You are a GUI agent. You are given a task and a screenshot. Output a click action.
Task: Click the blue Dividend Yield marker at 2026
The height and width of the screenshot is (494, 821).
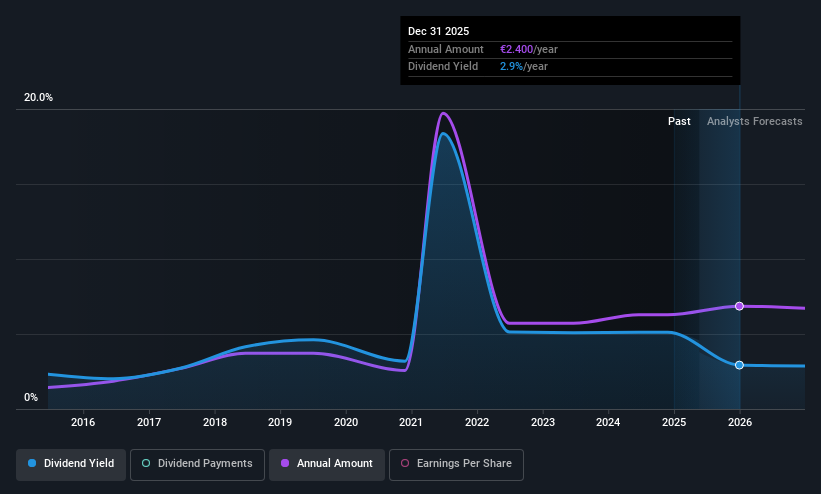[x=739, y=365]
